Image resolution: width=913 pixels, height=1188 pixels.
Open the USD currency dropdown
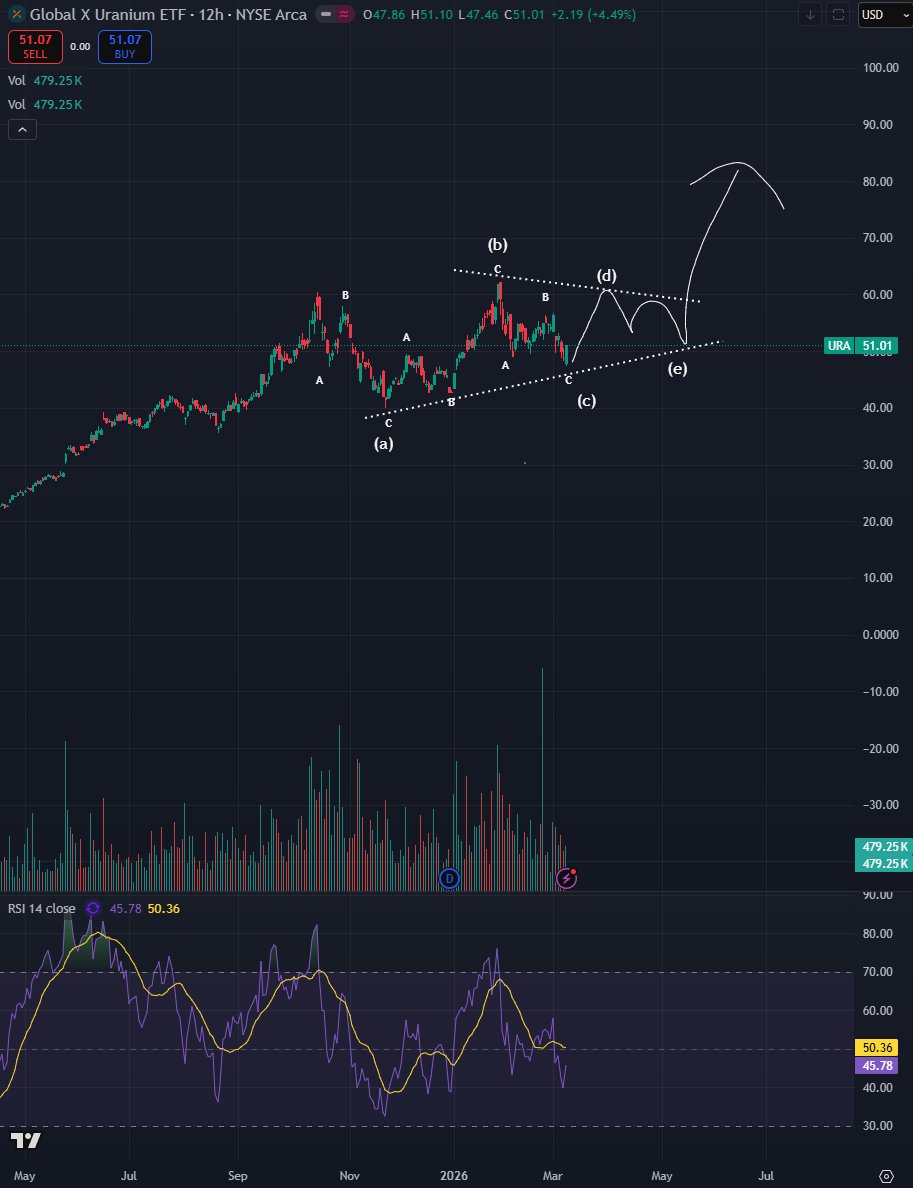(885, 14)
